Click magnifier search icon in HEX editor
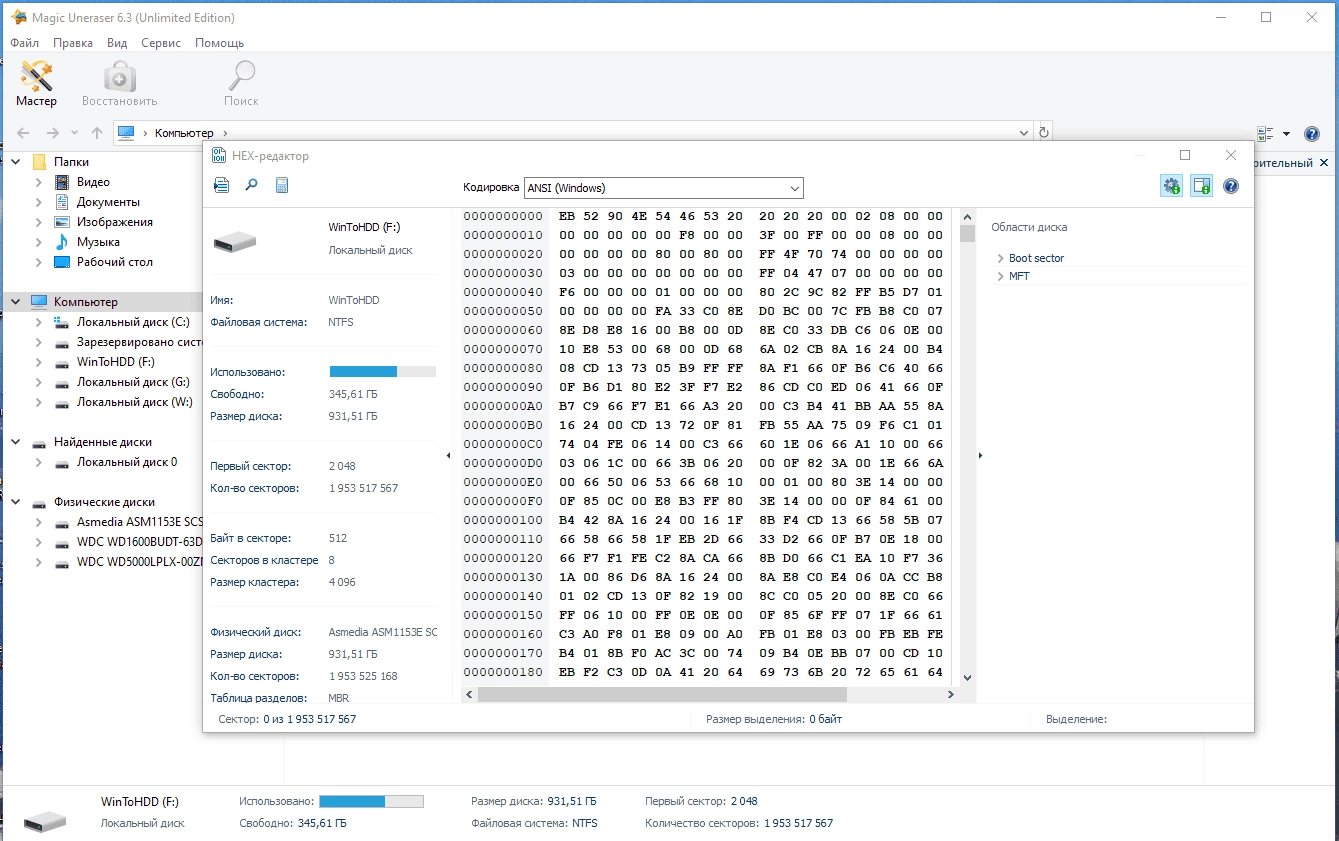1339x841 pixels. pos(252,185)
